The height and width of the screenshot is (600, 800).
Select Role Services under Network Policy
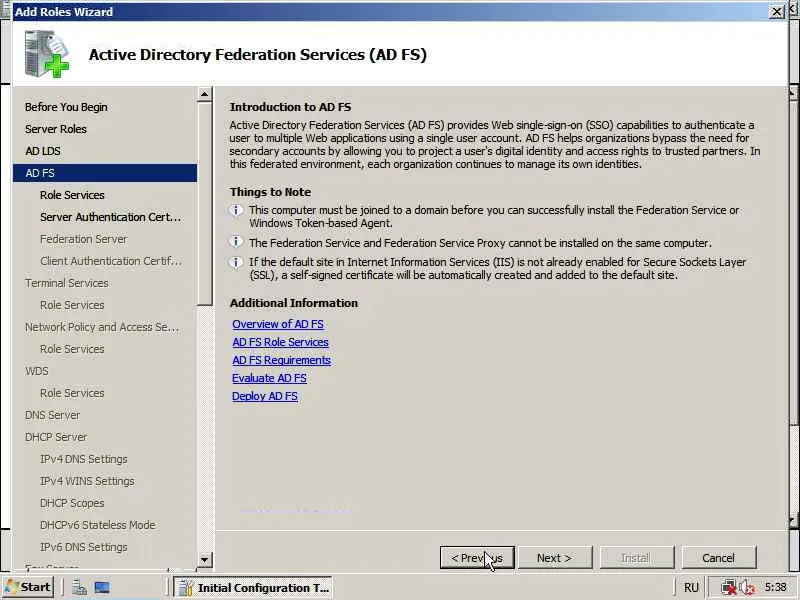pos(72,349)
